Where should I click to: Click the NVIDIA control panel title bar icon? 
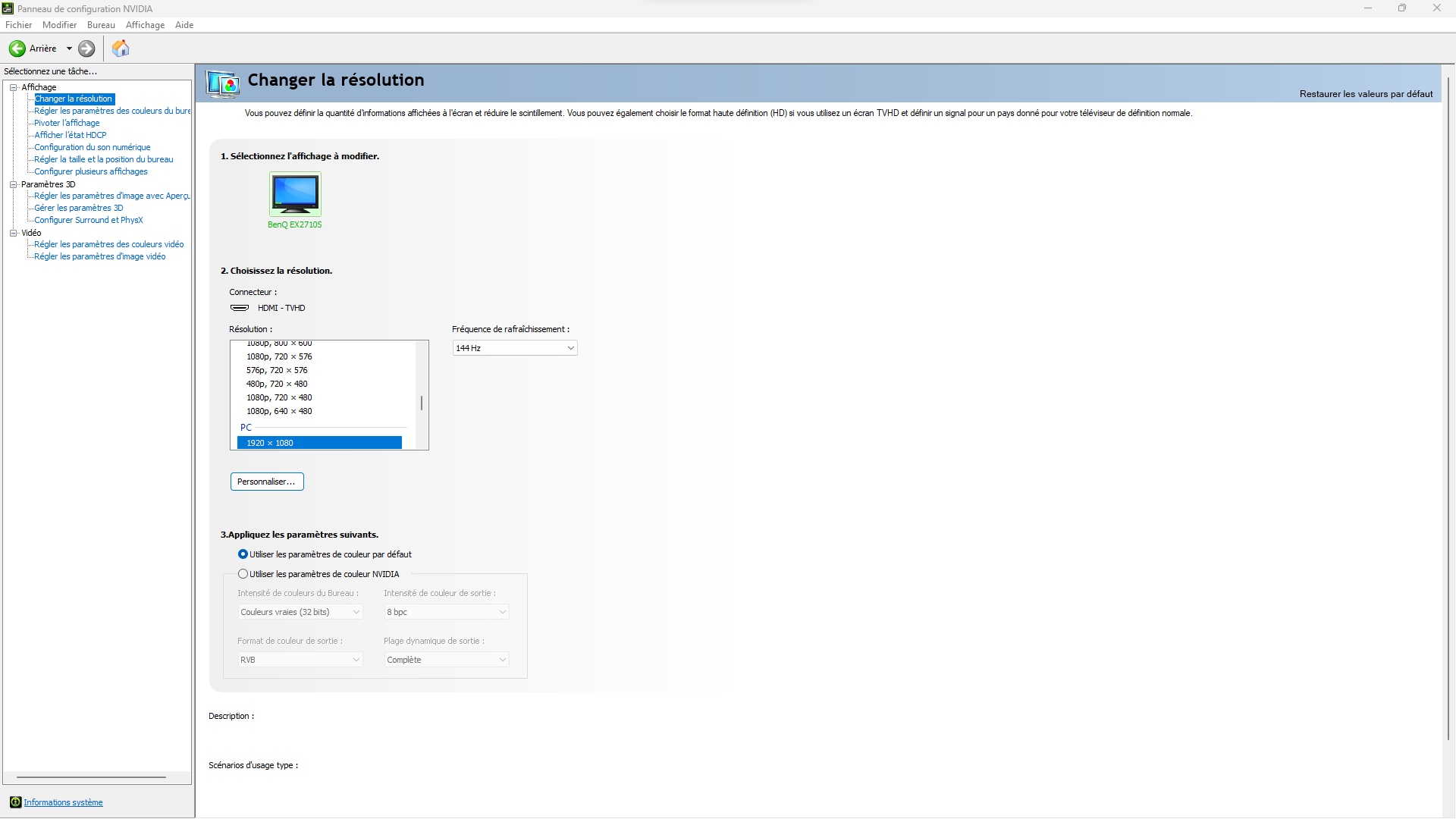(8, 8)
